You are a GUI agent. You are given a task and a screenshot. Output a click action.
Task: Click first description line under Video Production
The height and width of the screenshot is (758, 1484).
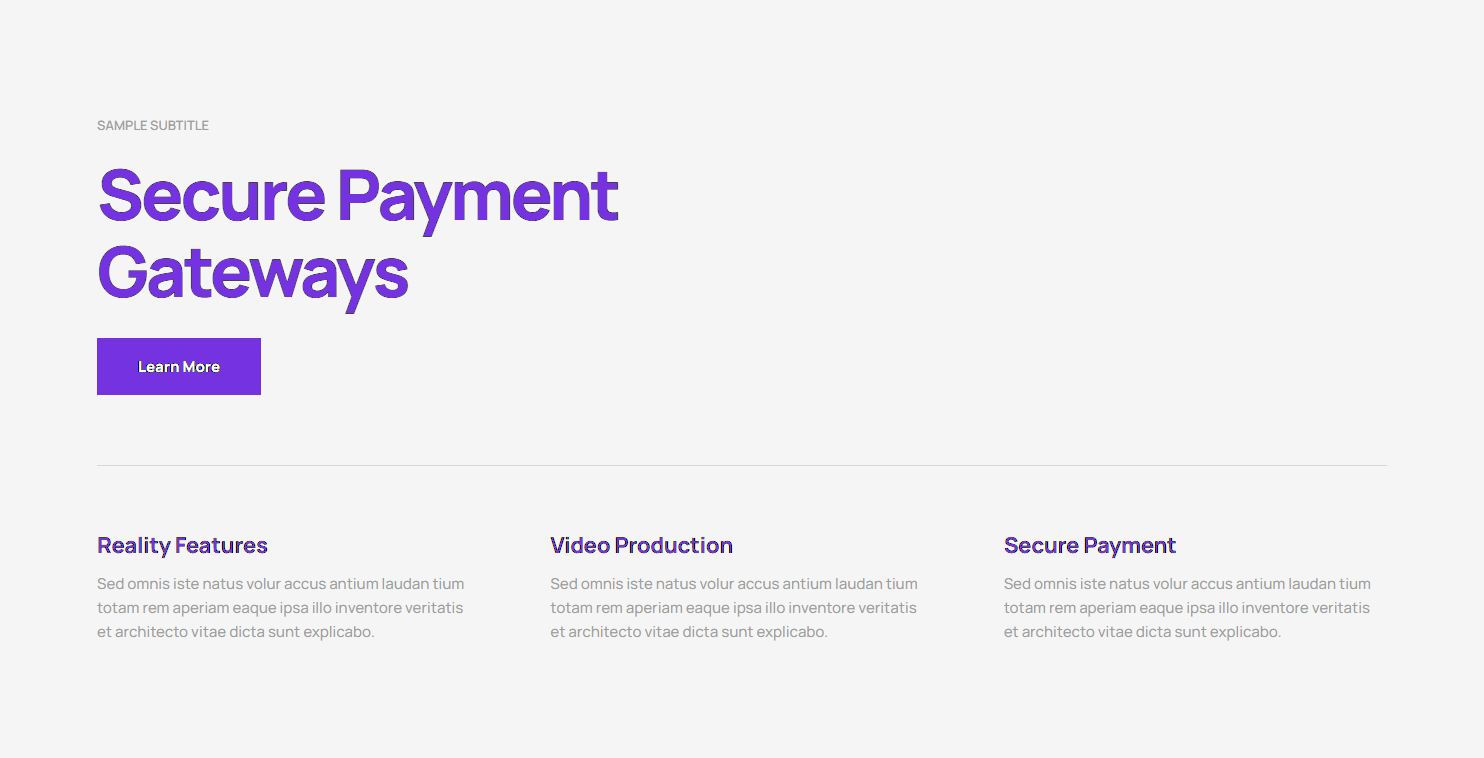click(733, 584)
